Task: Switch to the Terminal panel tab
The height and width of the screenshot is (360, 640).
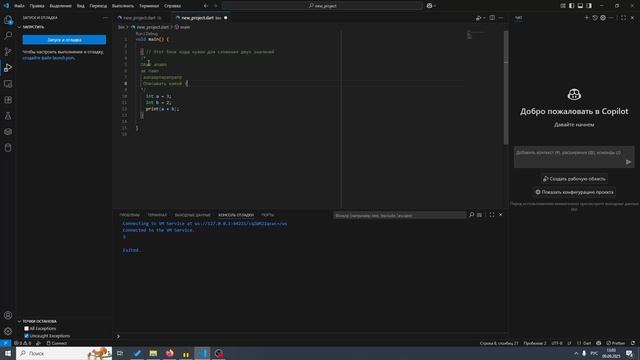Action: point(157,215)
